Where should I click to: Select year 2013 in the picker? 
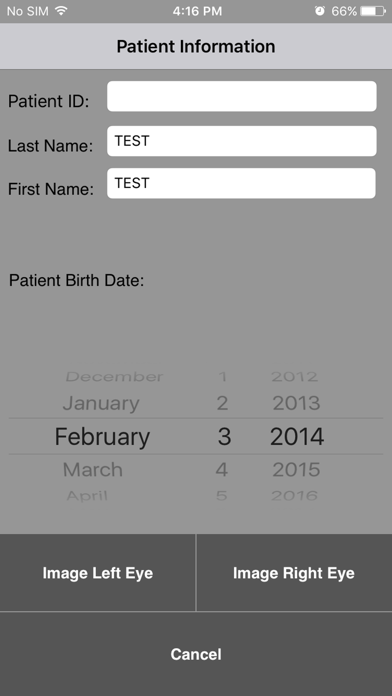[296, 403]
